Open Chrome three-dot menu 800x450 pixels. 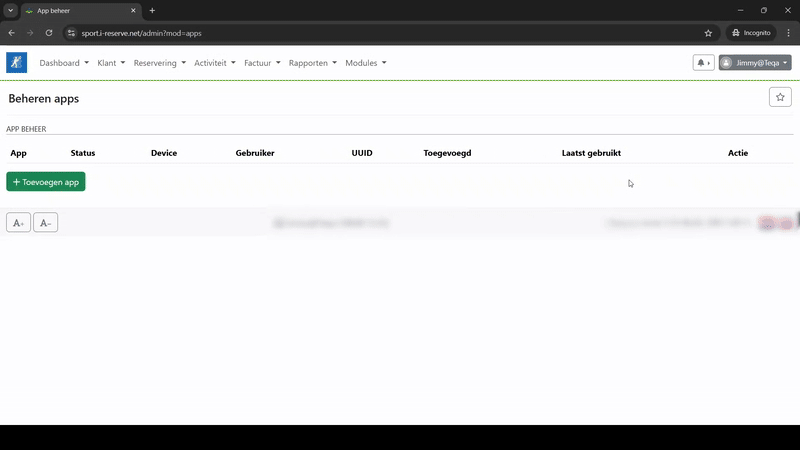(787, 33)
